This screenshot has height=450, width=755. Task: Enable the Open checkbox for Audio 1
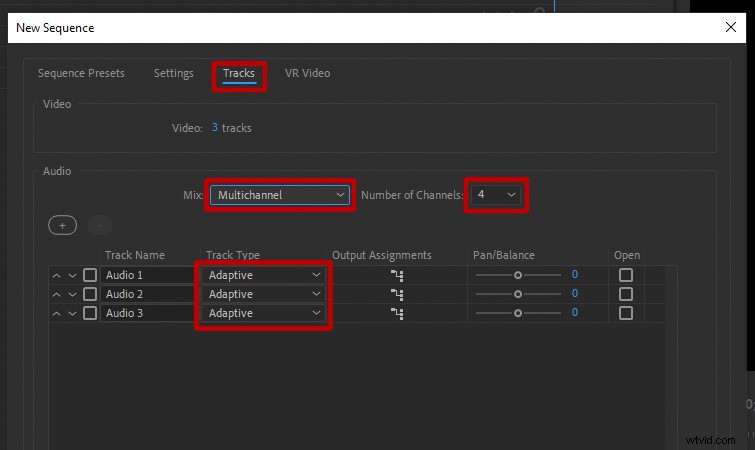pos(626,275)
